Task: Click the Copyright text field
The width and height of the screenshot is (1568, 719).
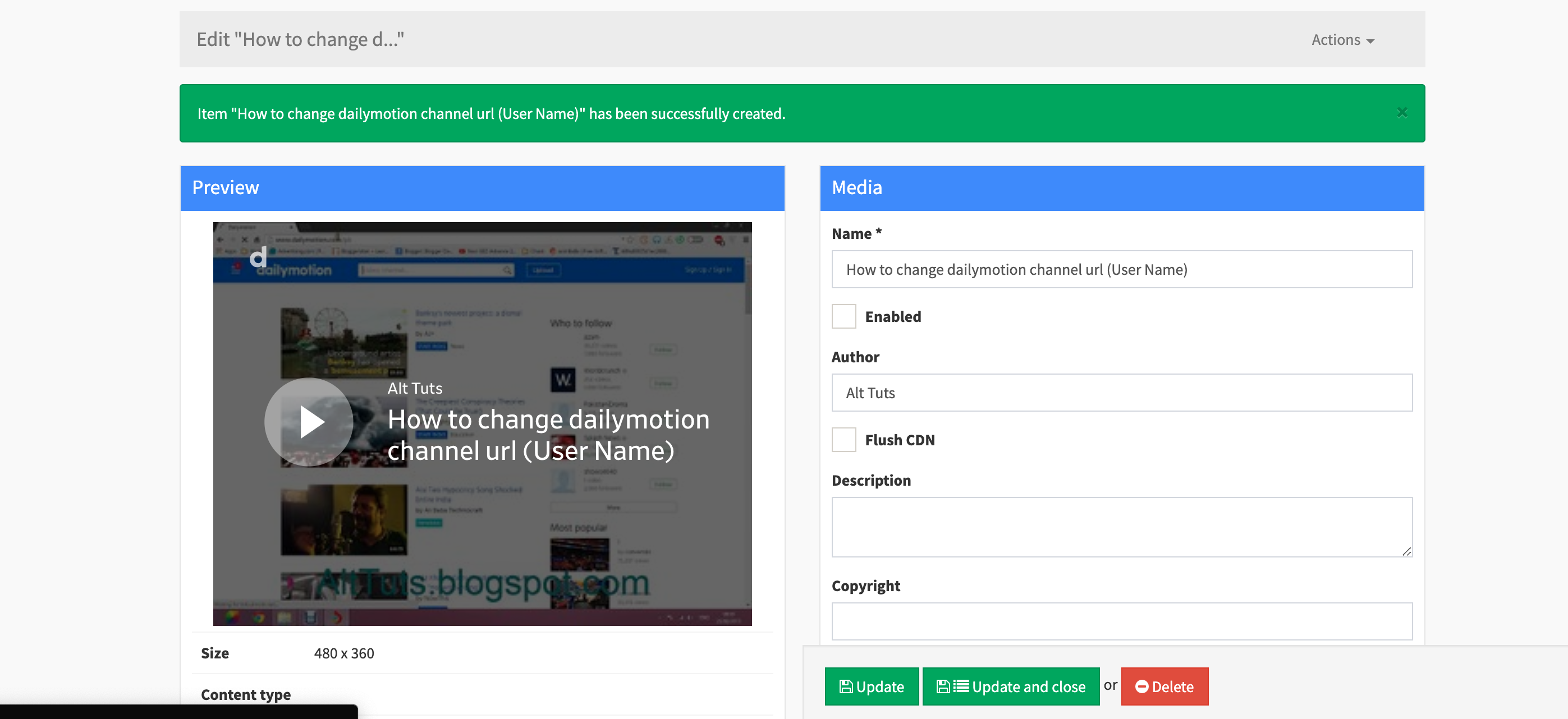Action: click(x=1121, y=621)
